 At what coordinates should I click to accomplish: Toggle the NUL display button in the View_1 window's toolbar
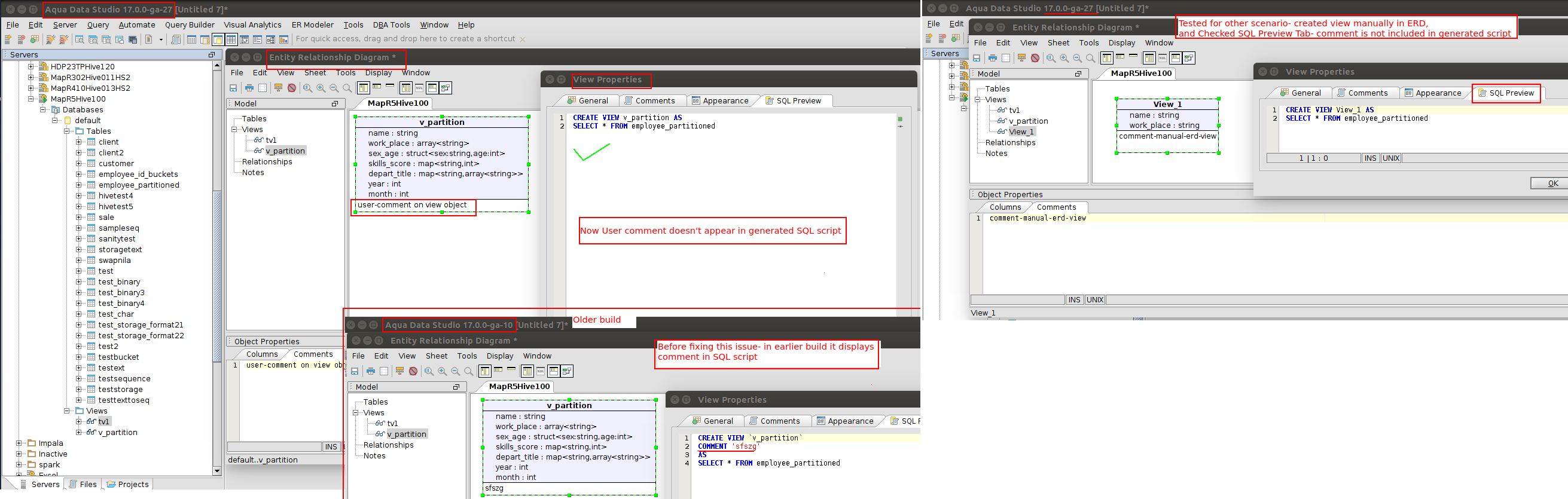click(x=1163, y=58)
